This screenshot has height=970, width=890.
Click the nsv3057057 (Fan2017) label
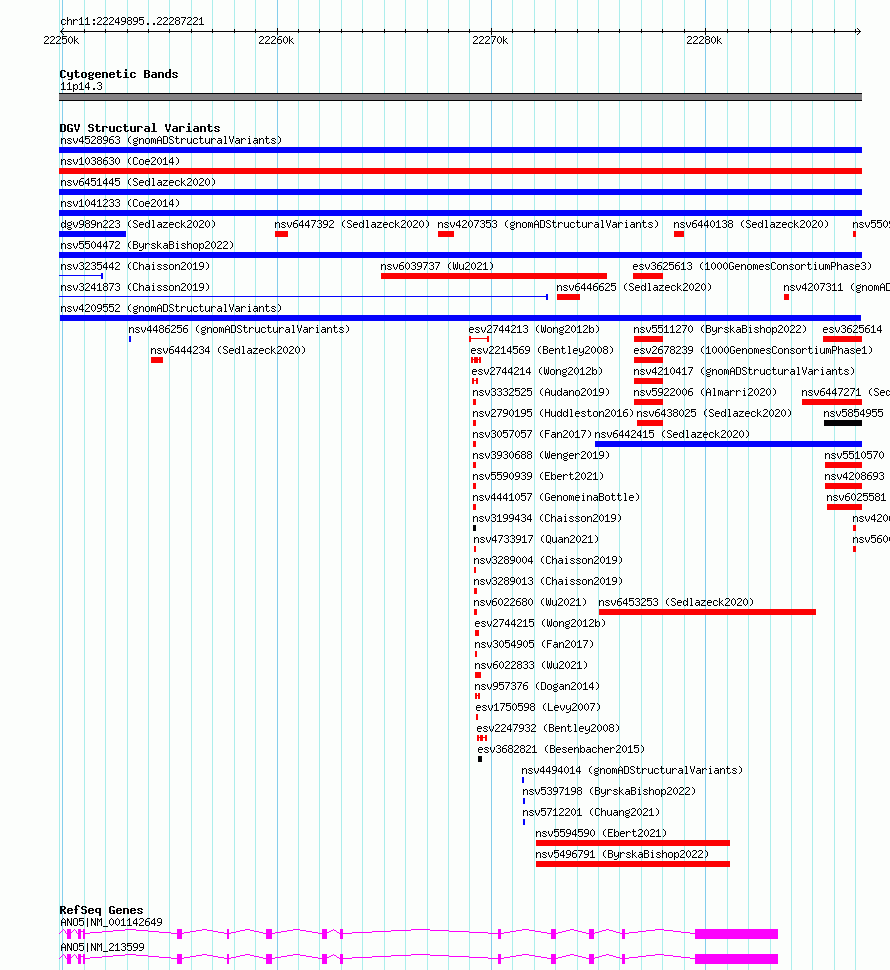[x=532, y=435]
